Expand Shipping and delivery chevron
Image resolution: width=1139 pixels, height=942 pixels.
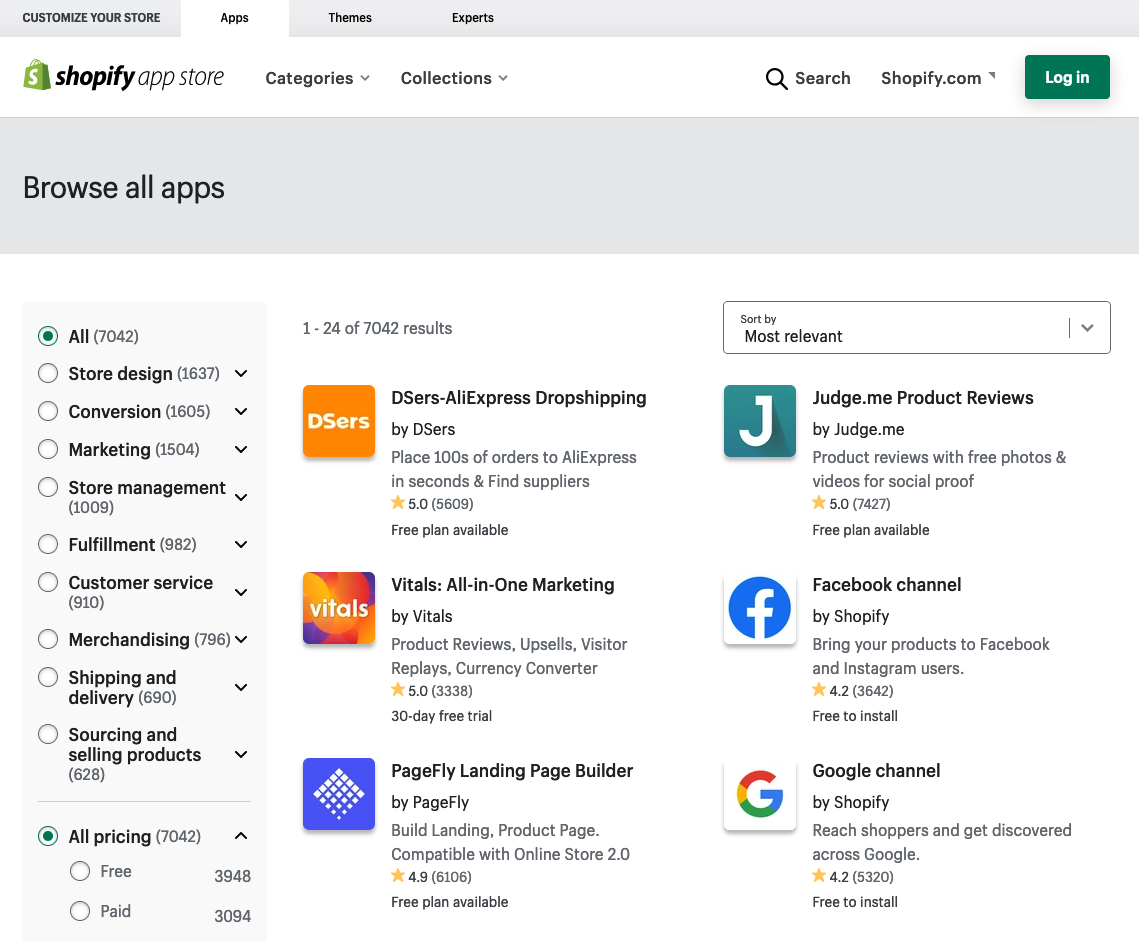click(x=241, y=687)
